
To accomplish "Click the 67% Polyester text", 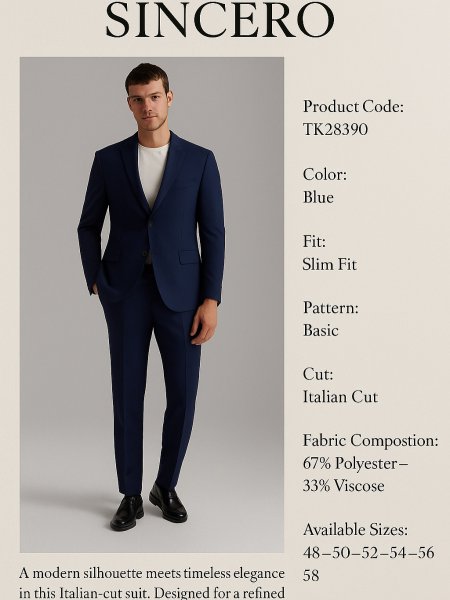I will pos(355,464).
